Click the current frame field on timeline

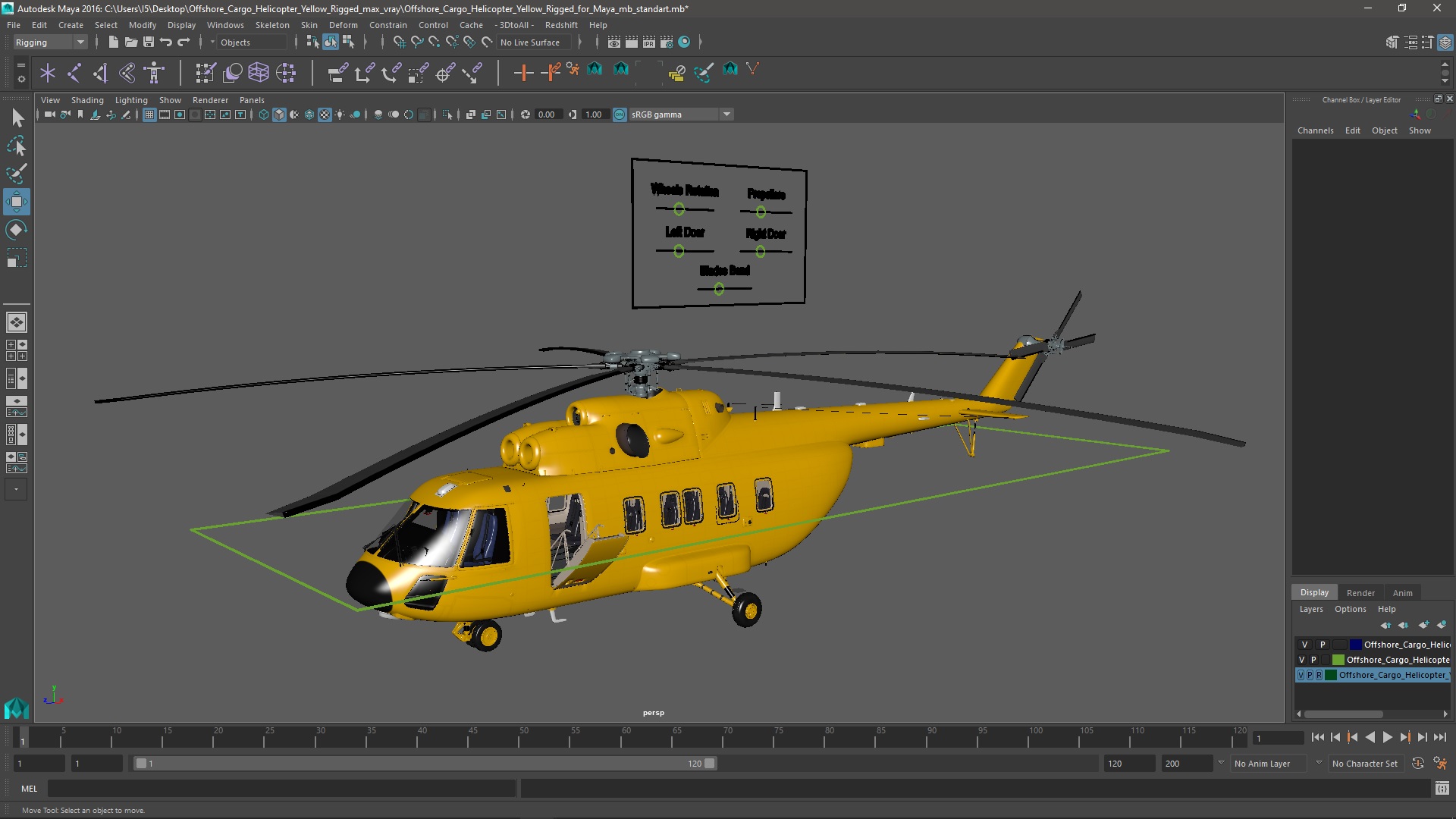1279,738
